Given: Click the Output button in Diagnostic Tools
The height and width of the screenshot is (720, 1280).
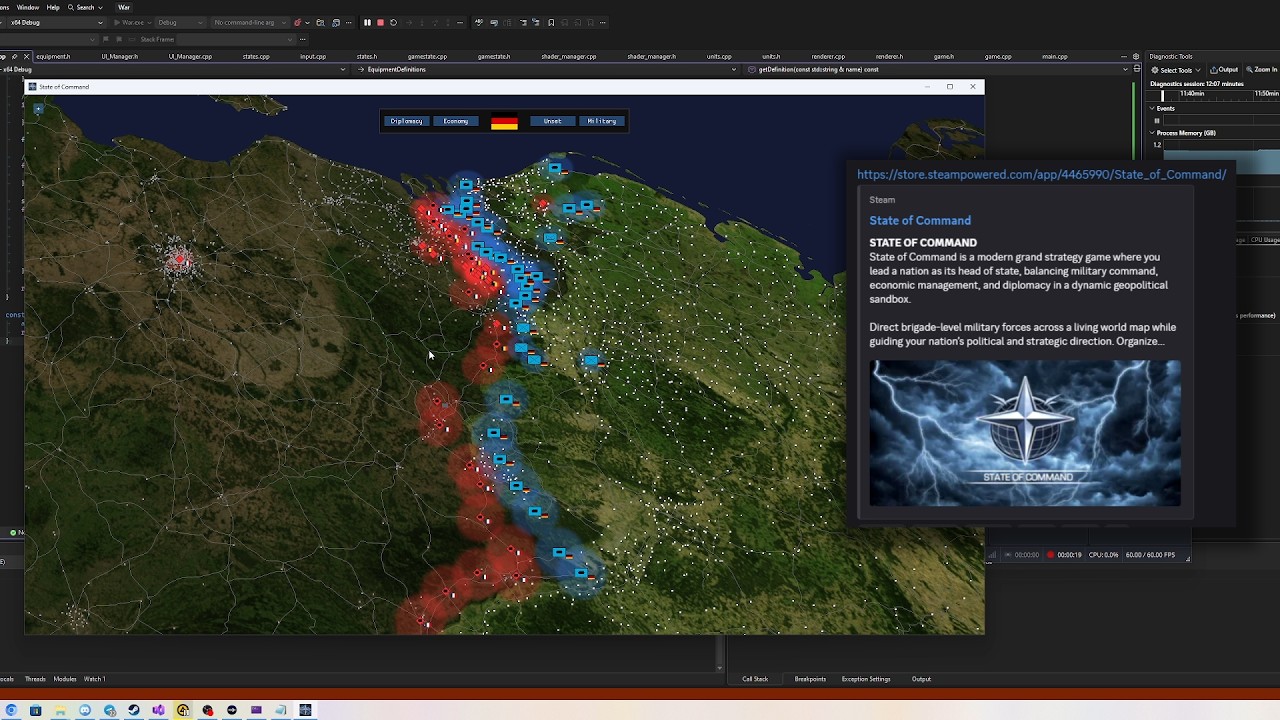Looking at the screenshot, I should [x=1224, y=70].
